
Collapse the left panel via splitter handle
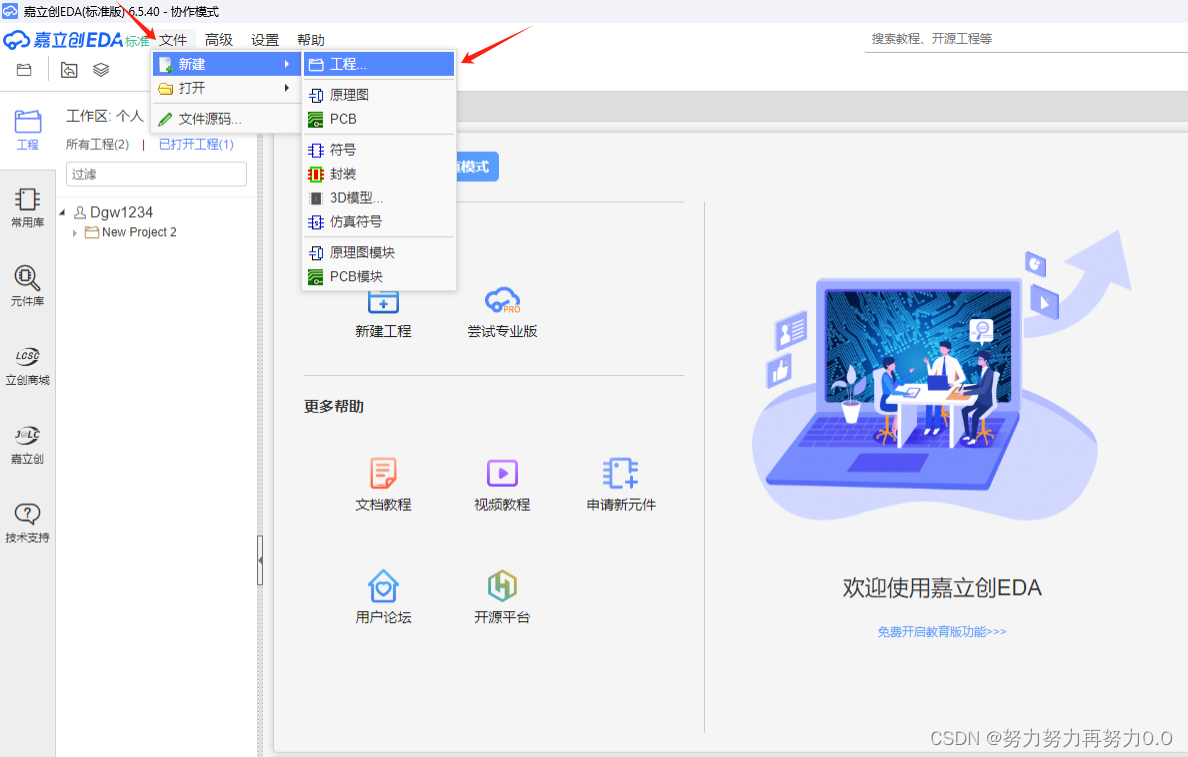pyautogui.click(x=260, y=561)
